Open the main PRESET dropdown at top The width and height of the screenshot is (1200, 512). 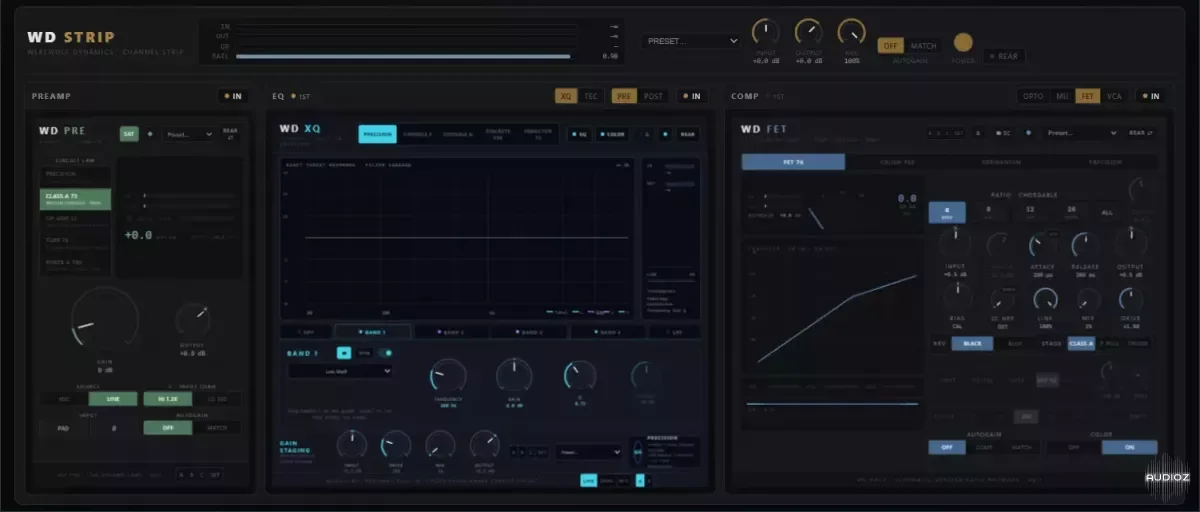pos(691,41)
